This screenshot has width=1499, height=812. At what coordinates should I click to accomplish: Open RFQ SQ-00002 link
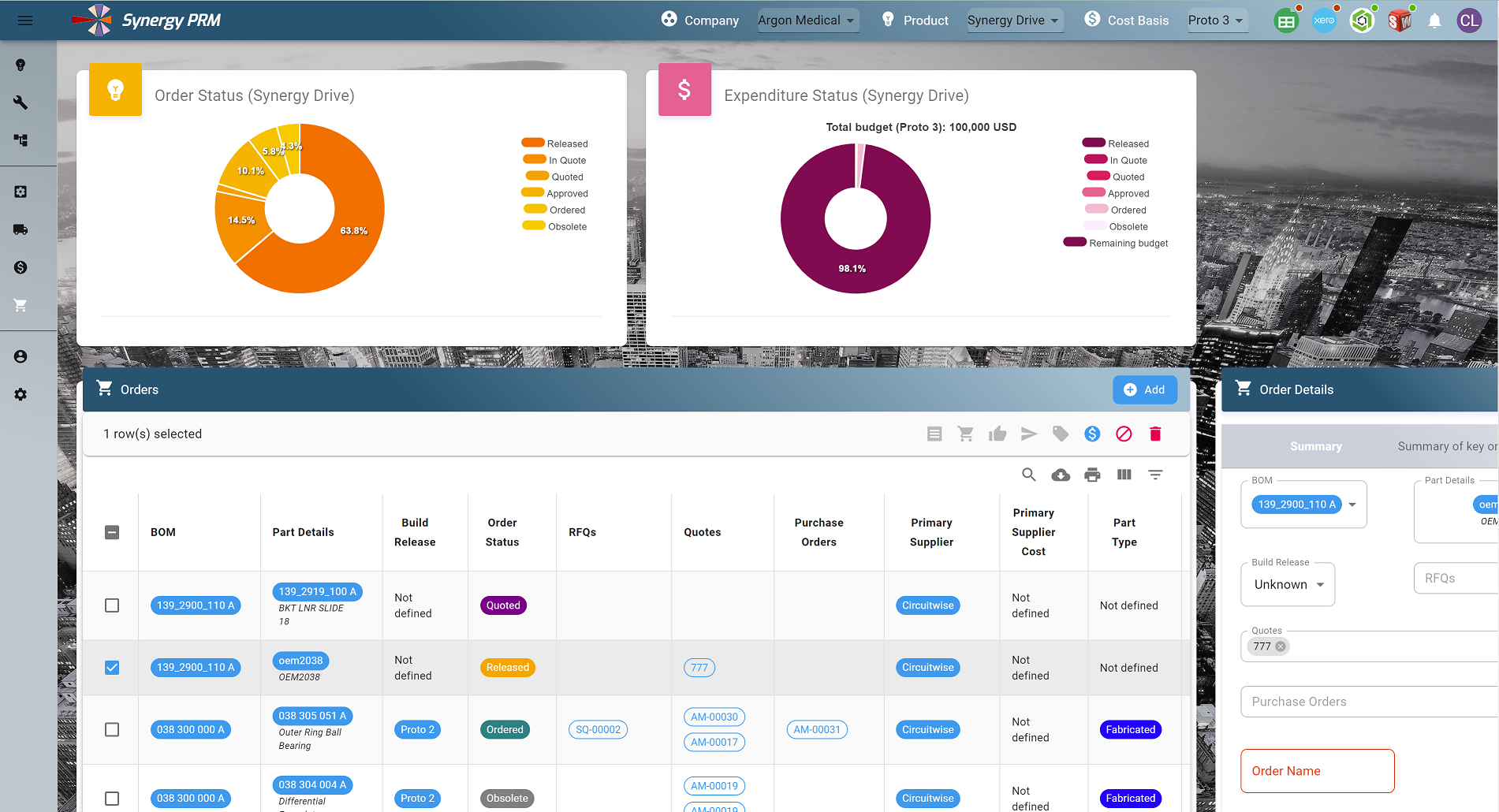pyautogui.click(x=598, y=730)
